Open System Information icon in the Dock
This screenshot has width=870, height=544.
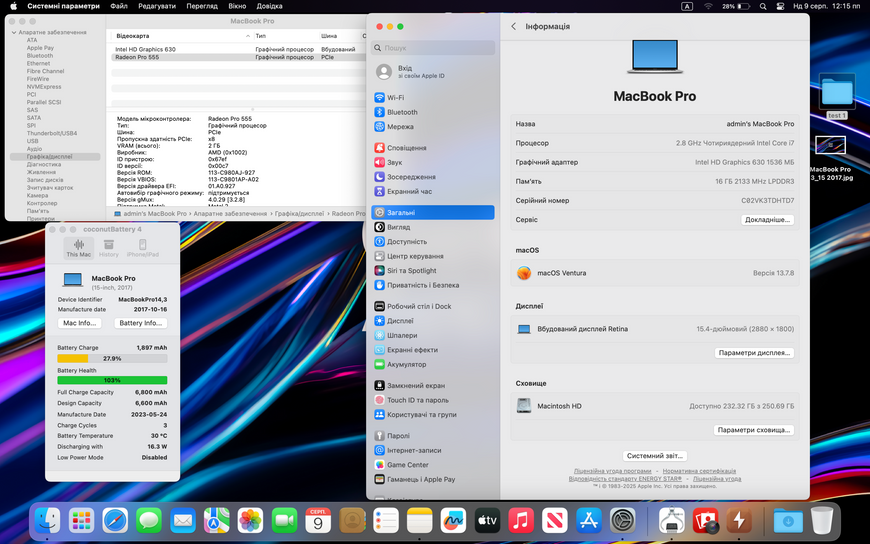671,521
